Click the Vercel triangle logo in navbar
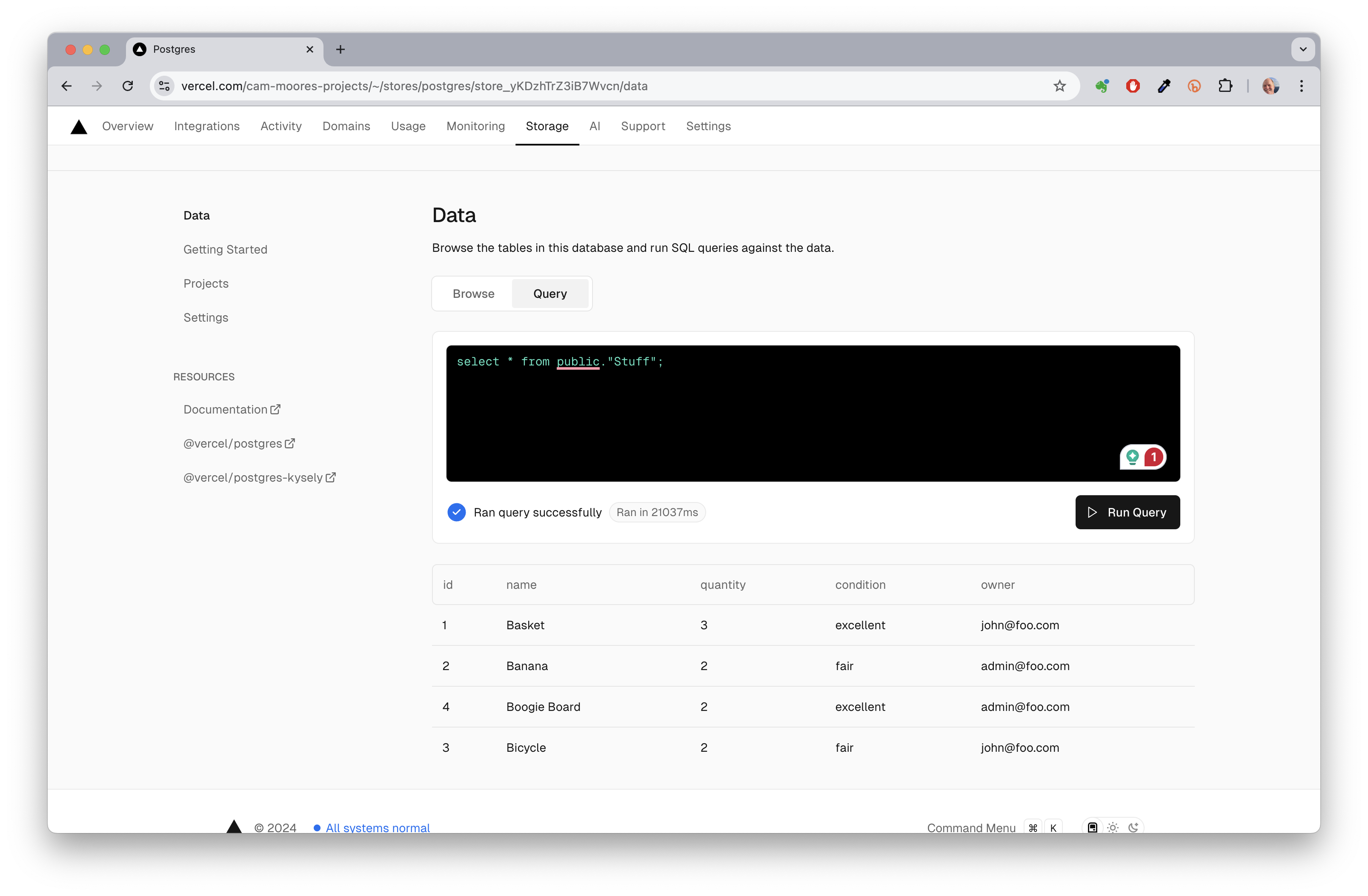 click(x=79, y=127)
